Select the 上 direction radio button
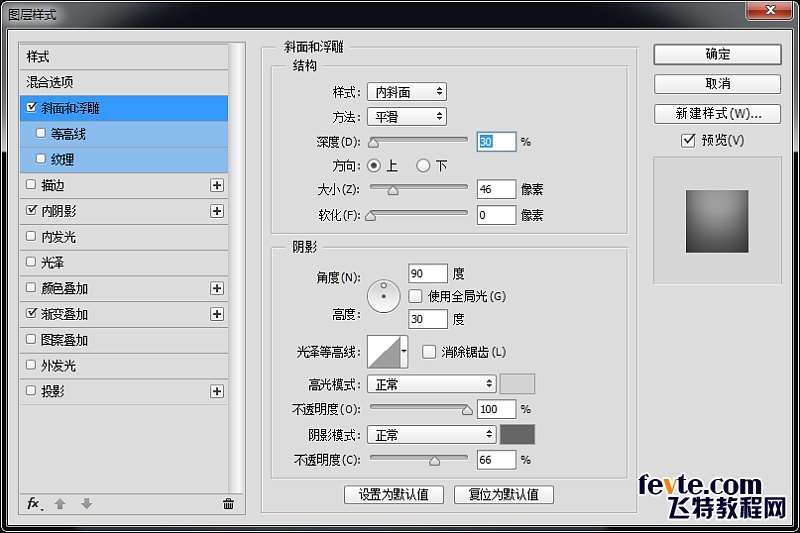Image resolution: width=800 pixels, height=533 pixels. click(x=374, y=166)
